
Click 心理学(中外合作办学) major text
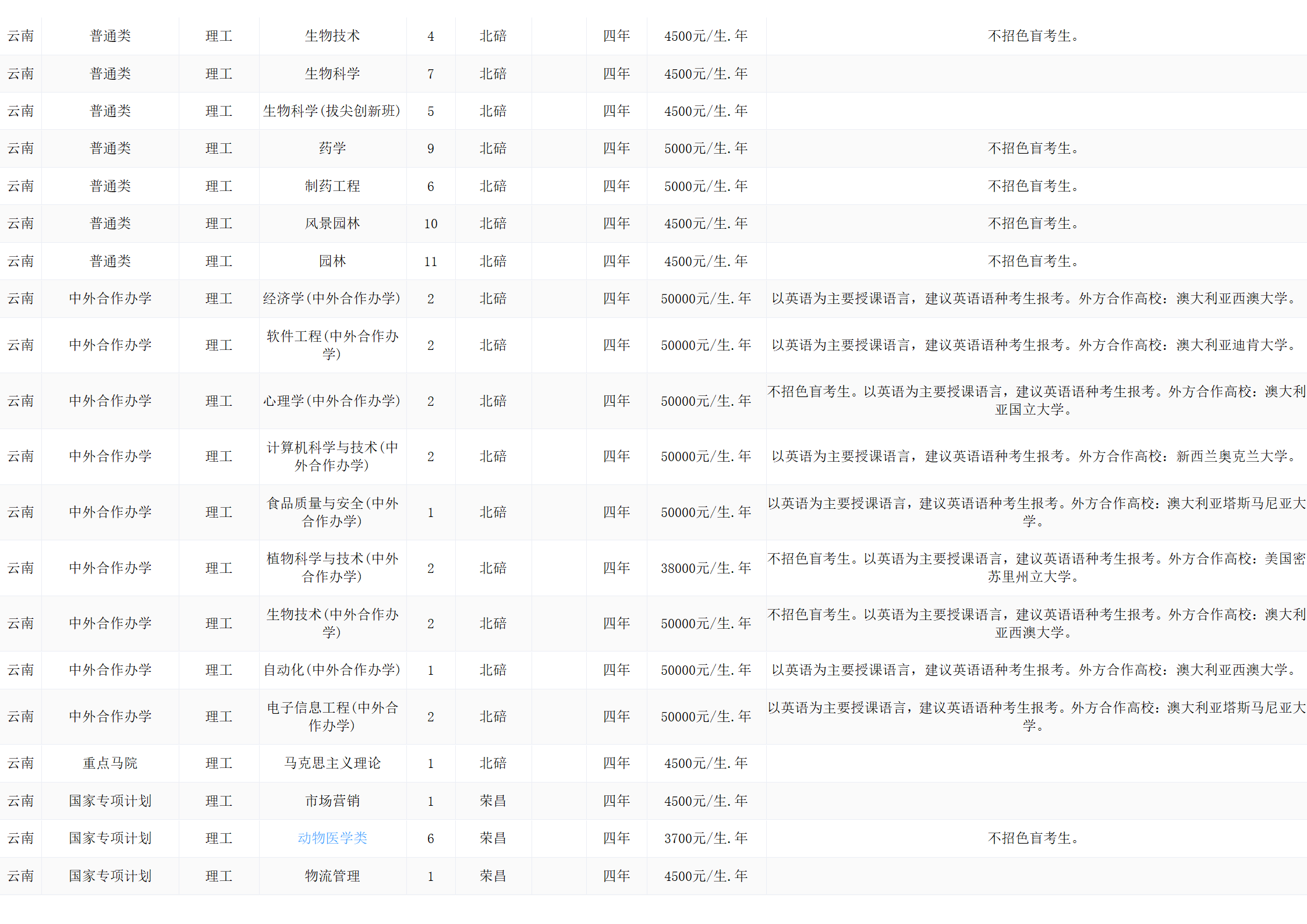[x=332, y=401]
